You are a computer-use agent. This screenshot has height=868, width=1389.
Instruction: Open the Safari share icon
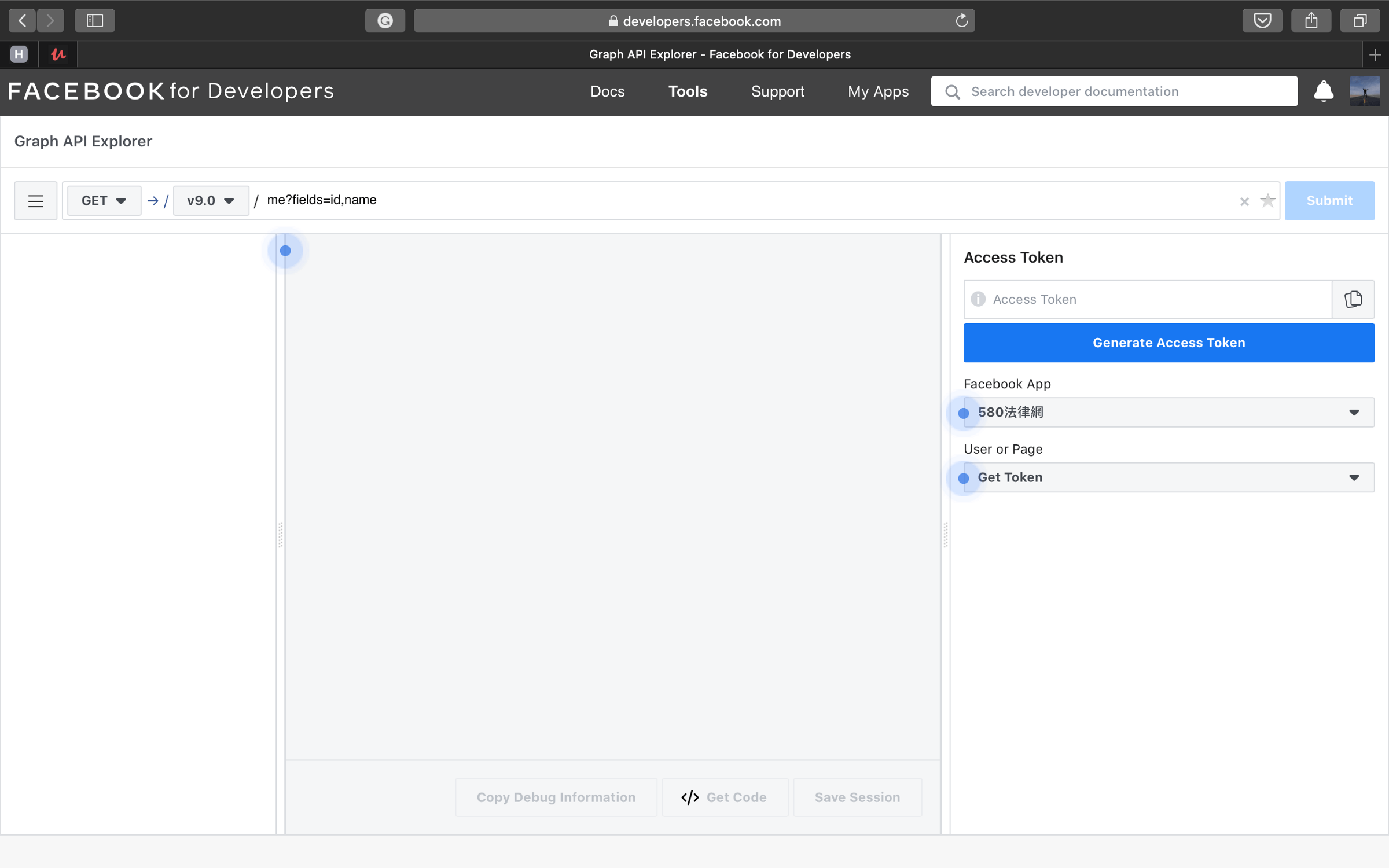tap(1311, 21)
